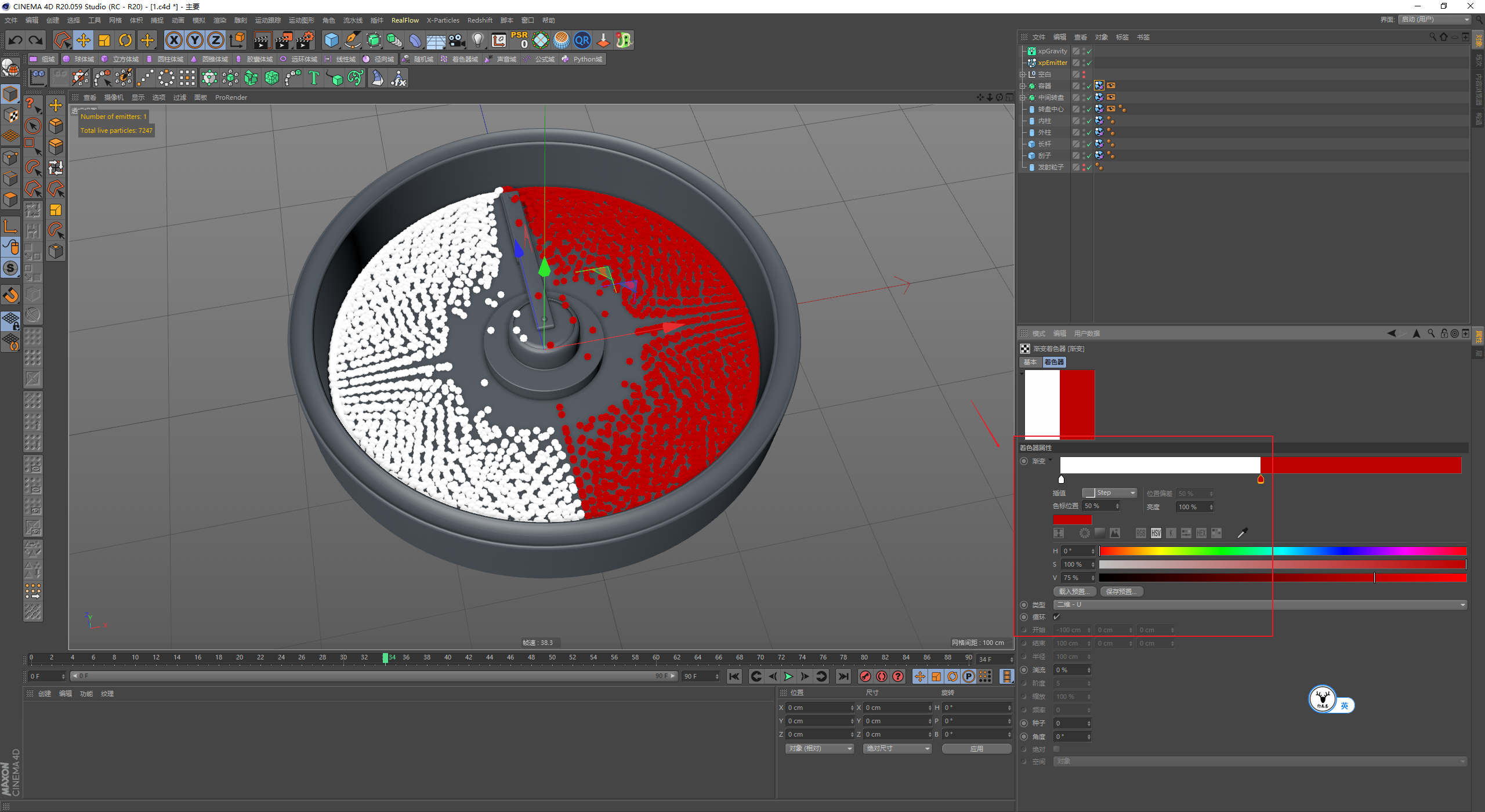Click the position X 0 cm input field

pyautogui.click(x=820, y=708)
